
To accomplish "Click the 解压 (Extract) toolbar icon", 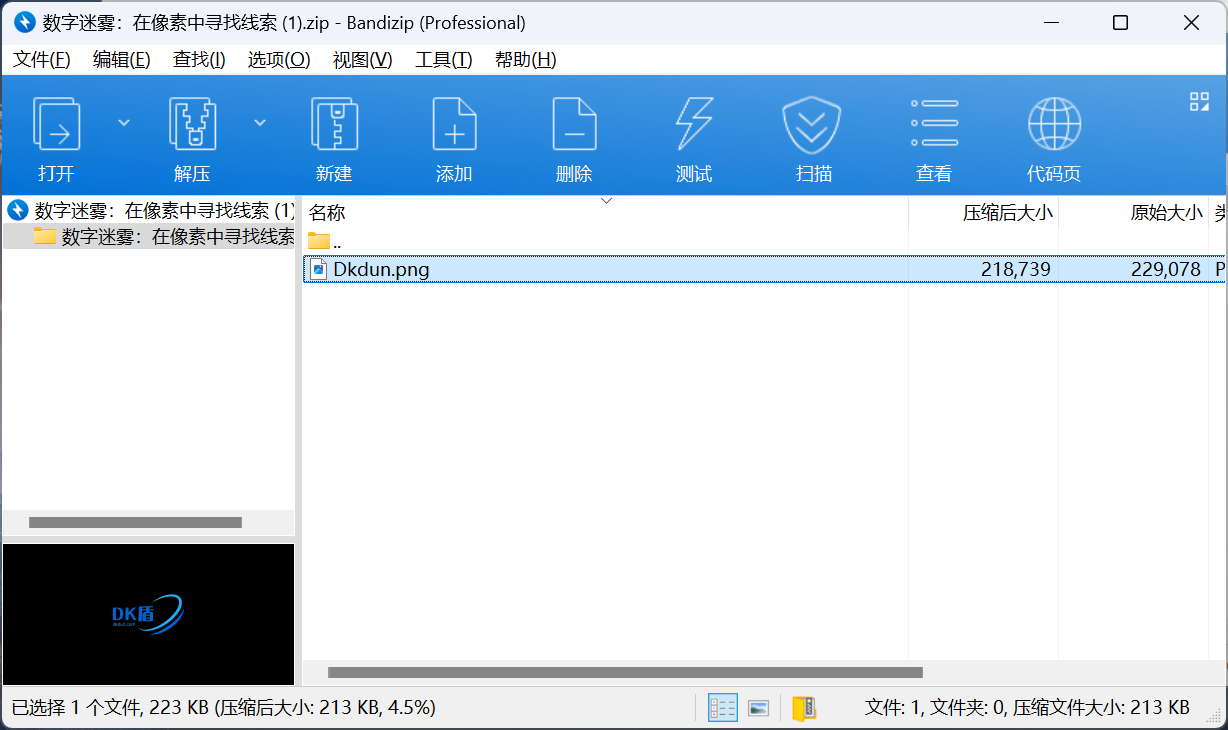I will pos(192,125).
